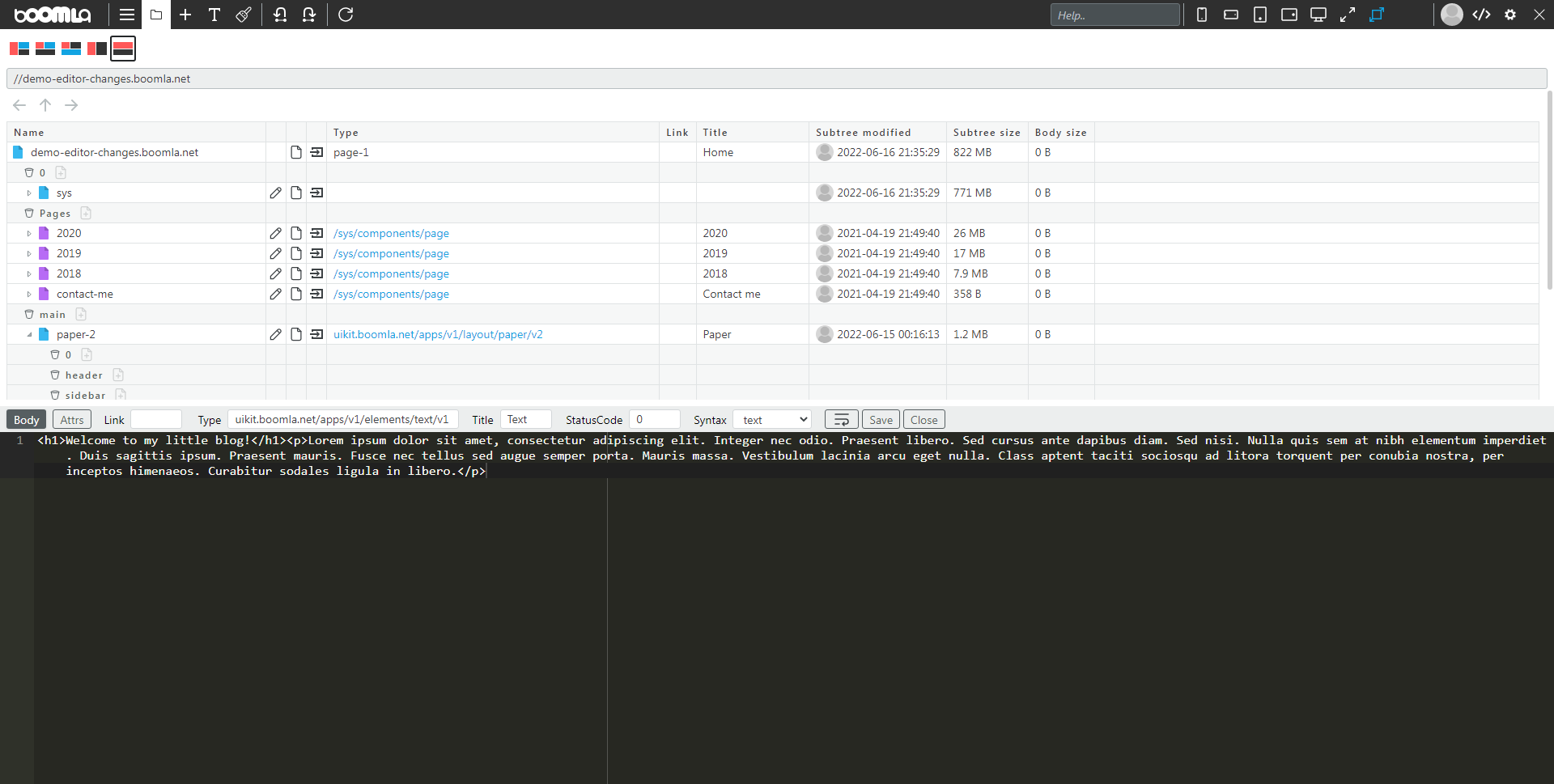The height and width of the screenshot is (784, 1554).
Task: Select the red-and-dark layout swatch
Action: pyautogui.click(x=96, y=48)
